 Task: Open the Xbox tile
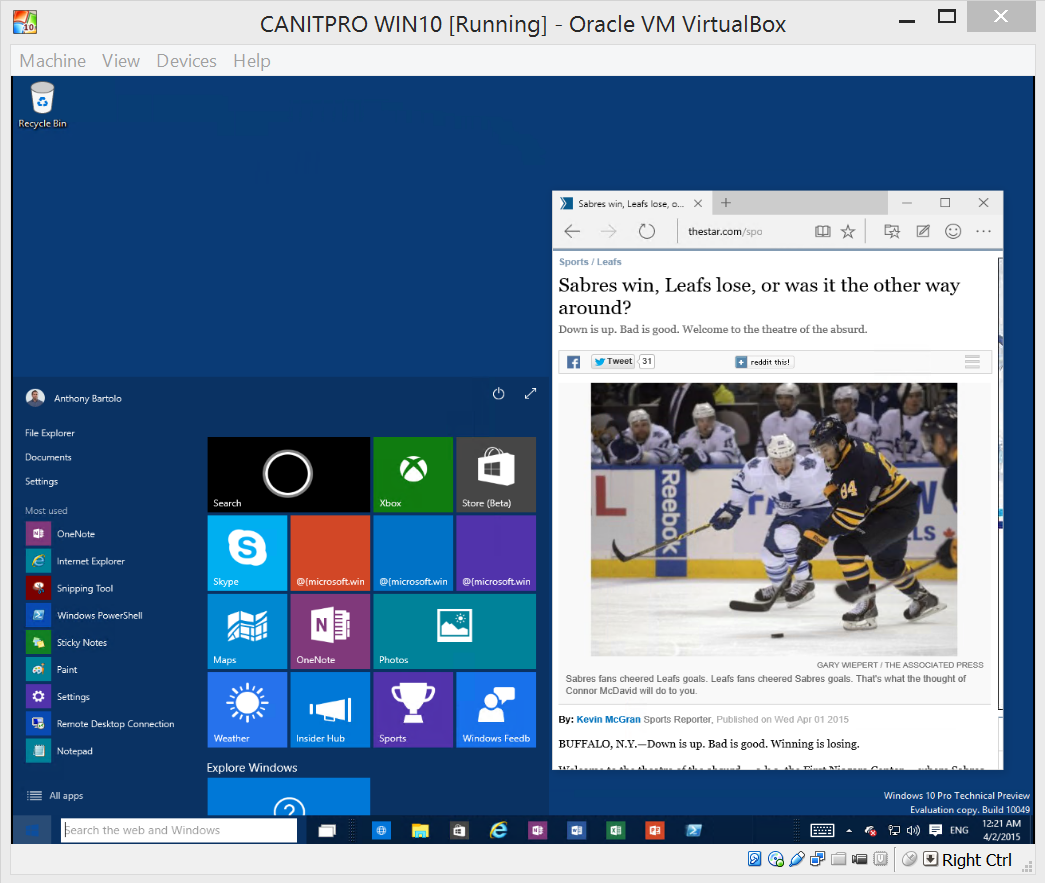point(413,474)
